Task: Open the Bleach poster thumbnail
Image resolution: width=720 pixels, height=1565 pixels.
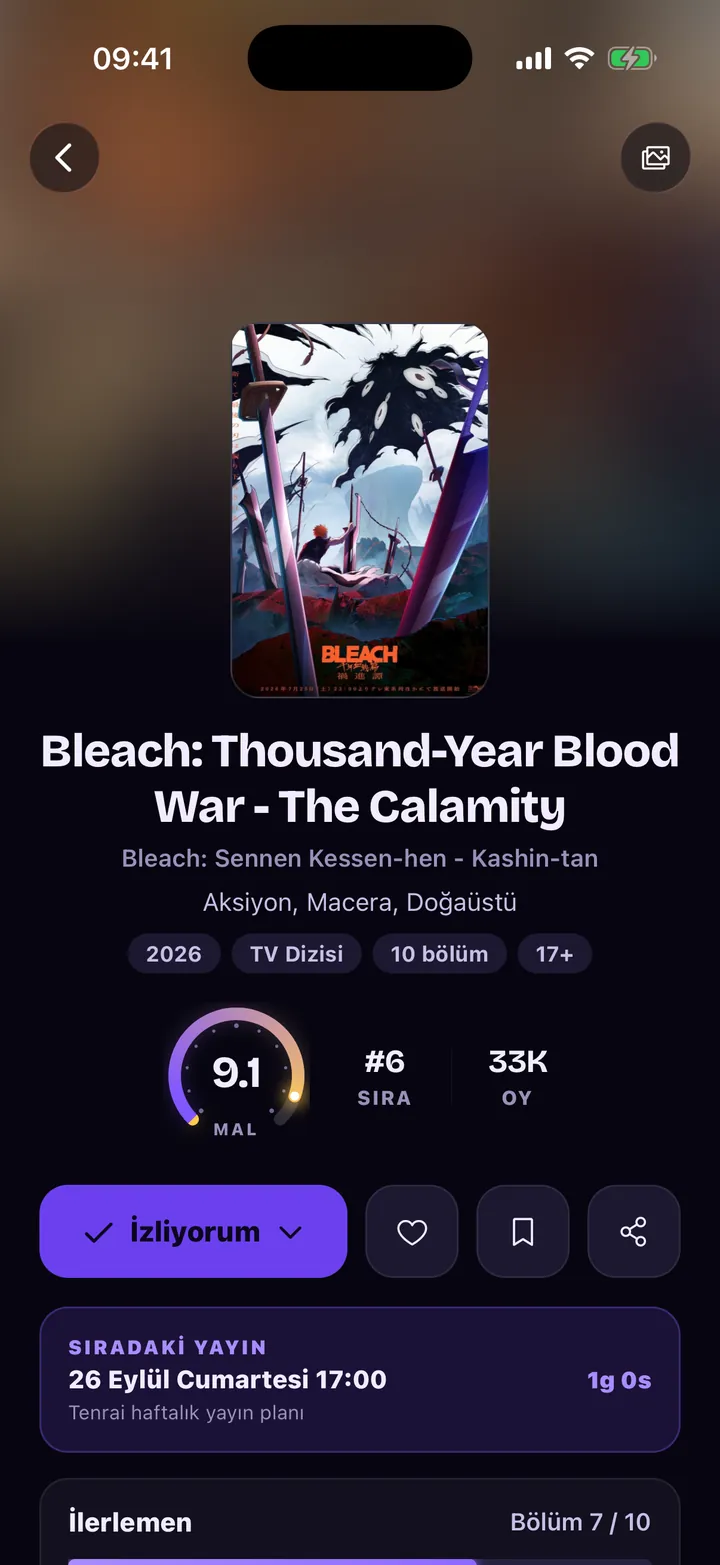Action: (x=360, y=510)
